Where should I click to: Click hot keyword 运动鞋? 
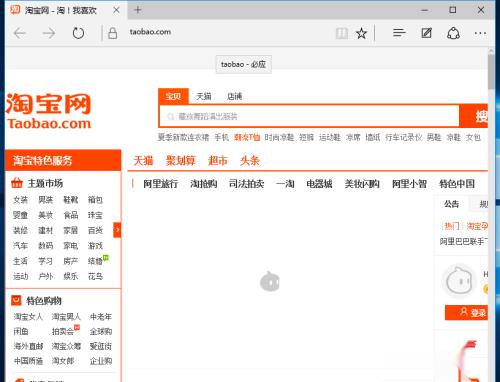pos(330,137)
